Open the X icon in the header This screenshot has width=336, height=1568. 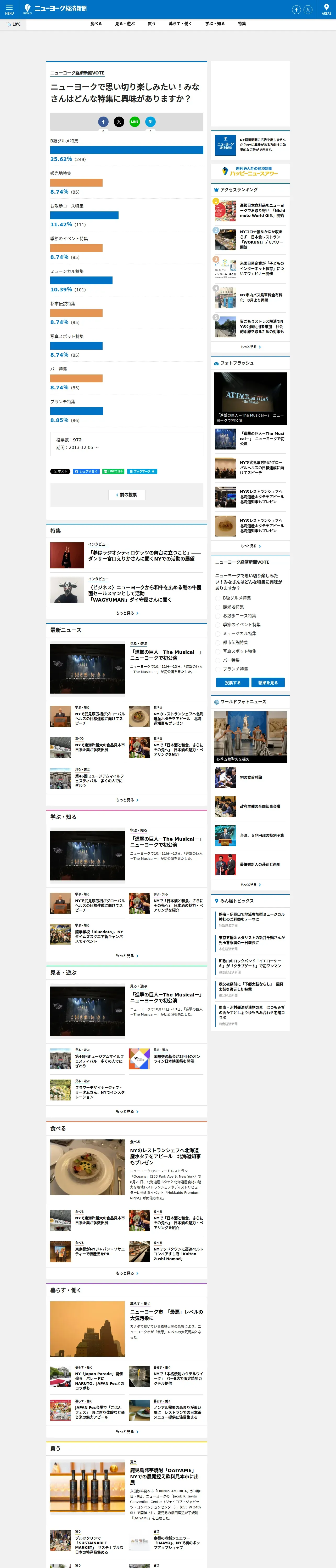point(308,9)
